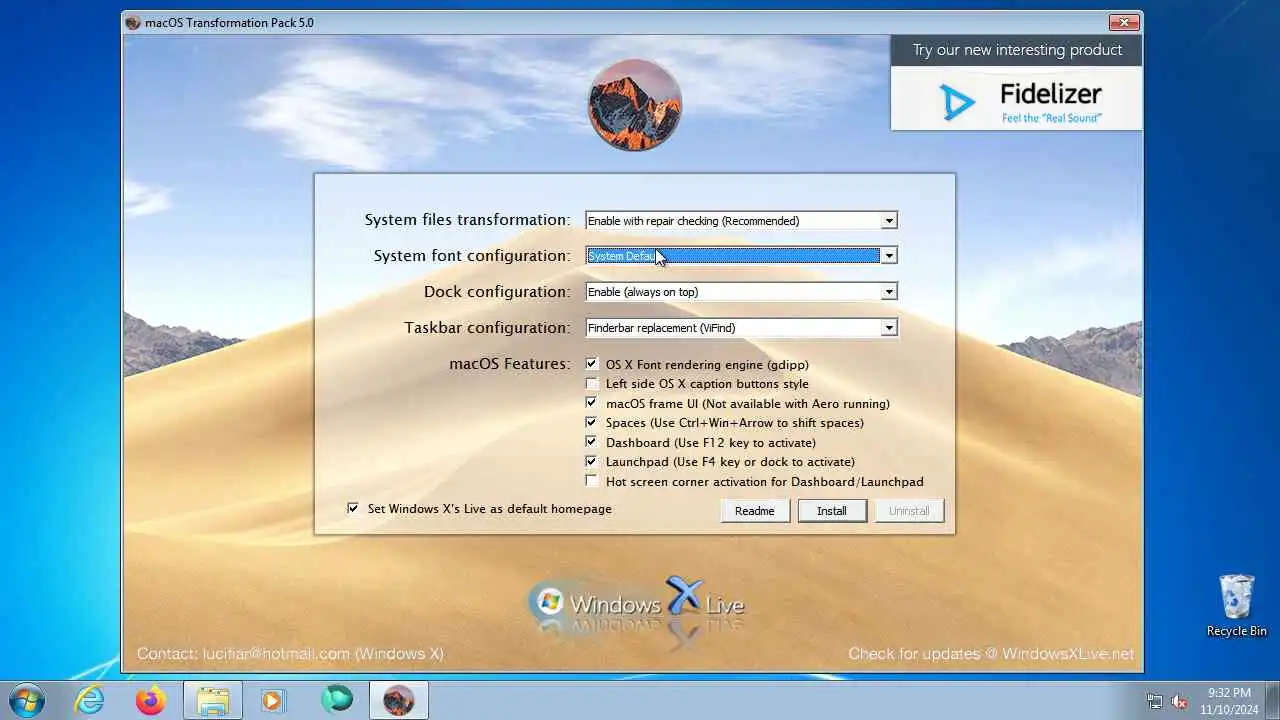Click 'Check for updates @ WindowsXLive.net' text
Viewport: 1280px width, 720px height.
991,653
